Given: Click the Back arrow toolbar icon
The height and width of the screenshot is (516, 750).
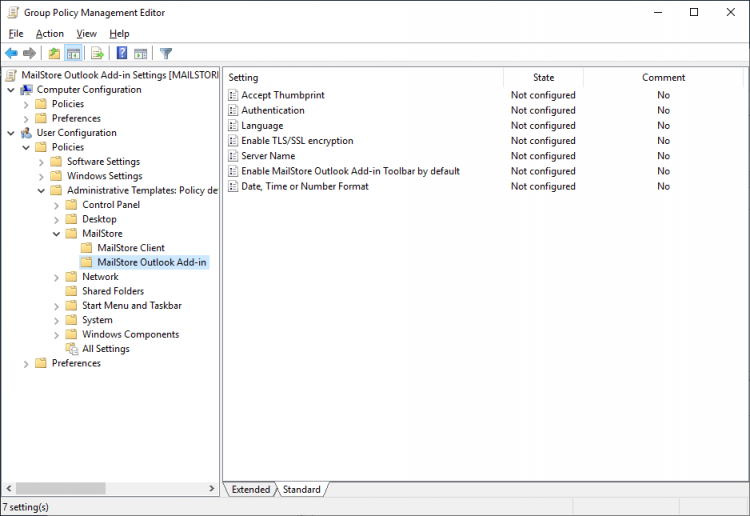Looking at the screenshot, I should pyautogui.click(x=11, y=53).
